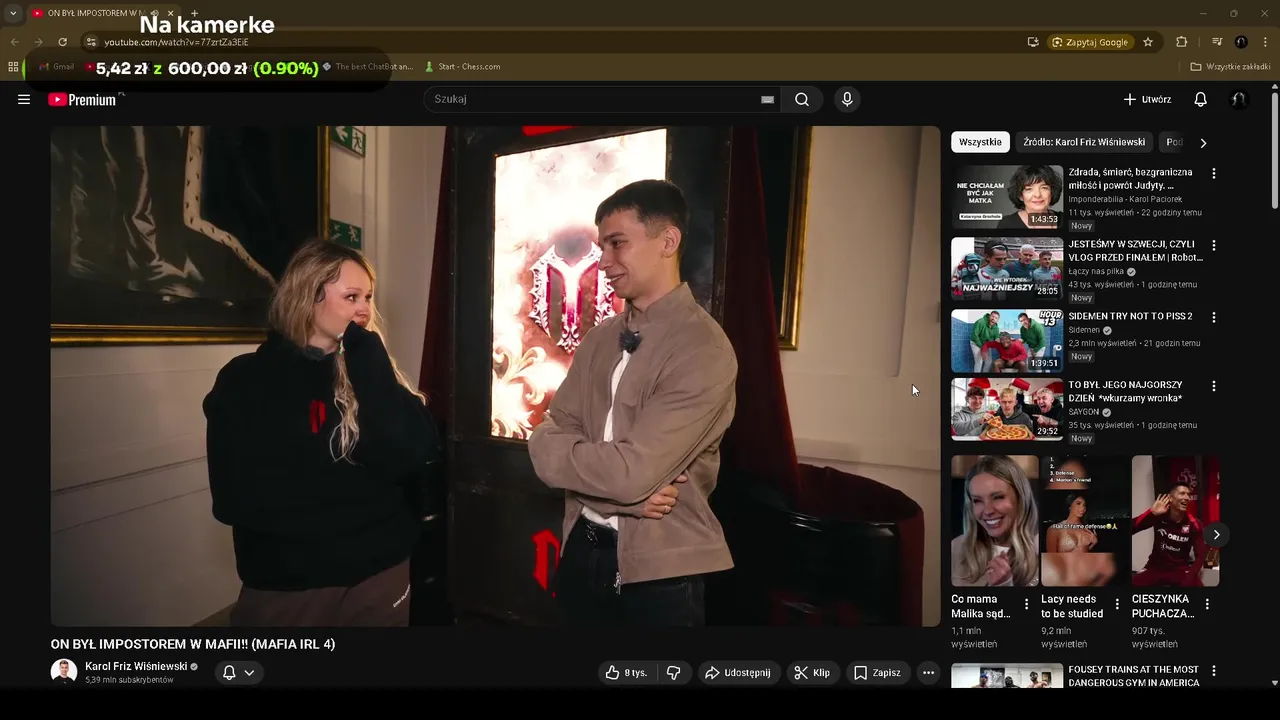Select the Wszystkie filter chip
The image size is (1280, 720).
click(980, 142)
